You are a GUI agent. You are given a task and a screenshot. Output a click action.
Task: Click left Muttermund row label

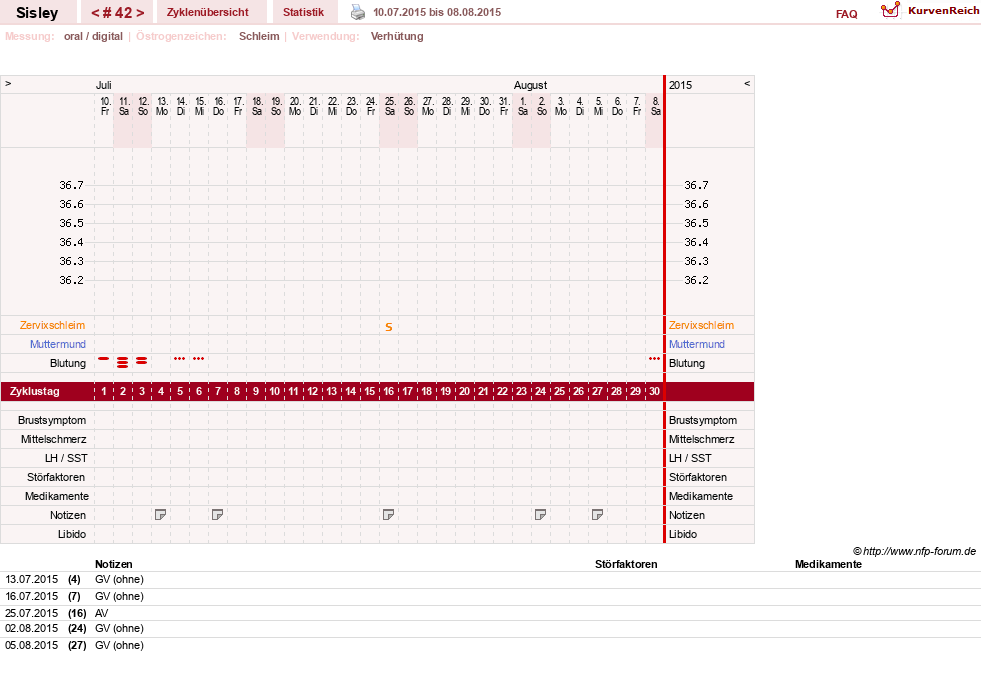tap(58, 344)
